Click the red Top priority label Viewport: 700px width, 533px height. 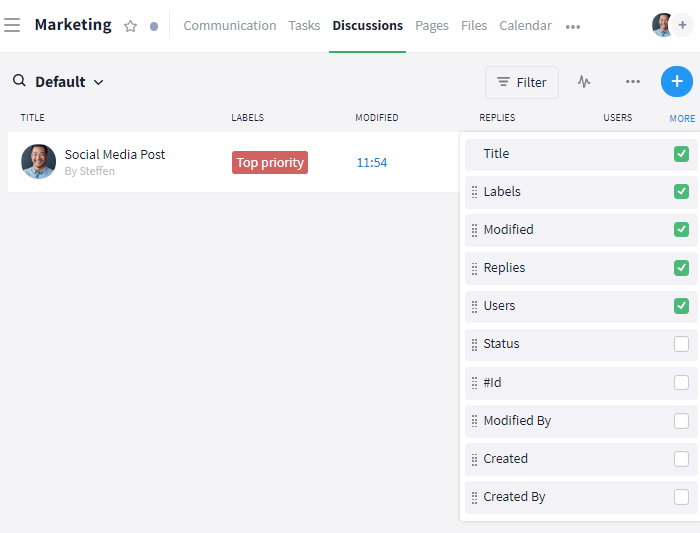(269, 162)
